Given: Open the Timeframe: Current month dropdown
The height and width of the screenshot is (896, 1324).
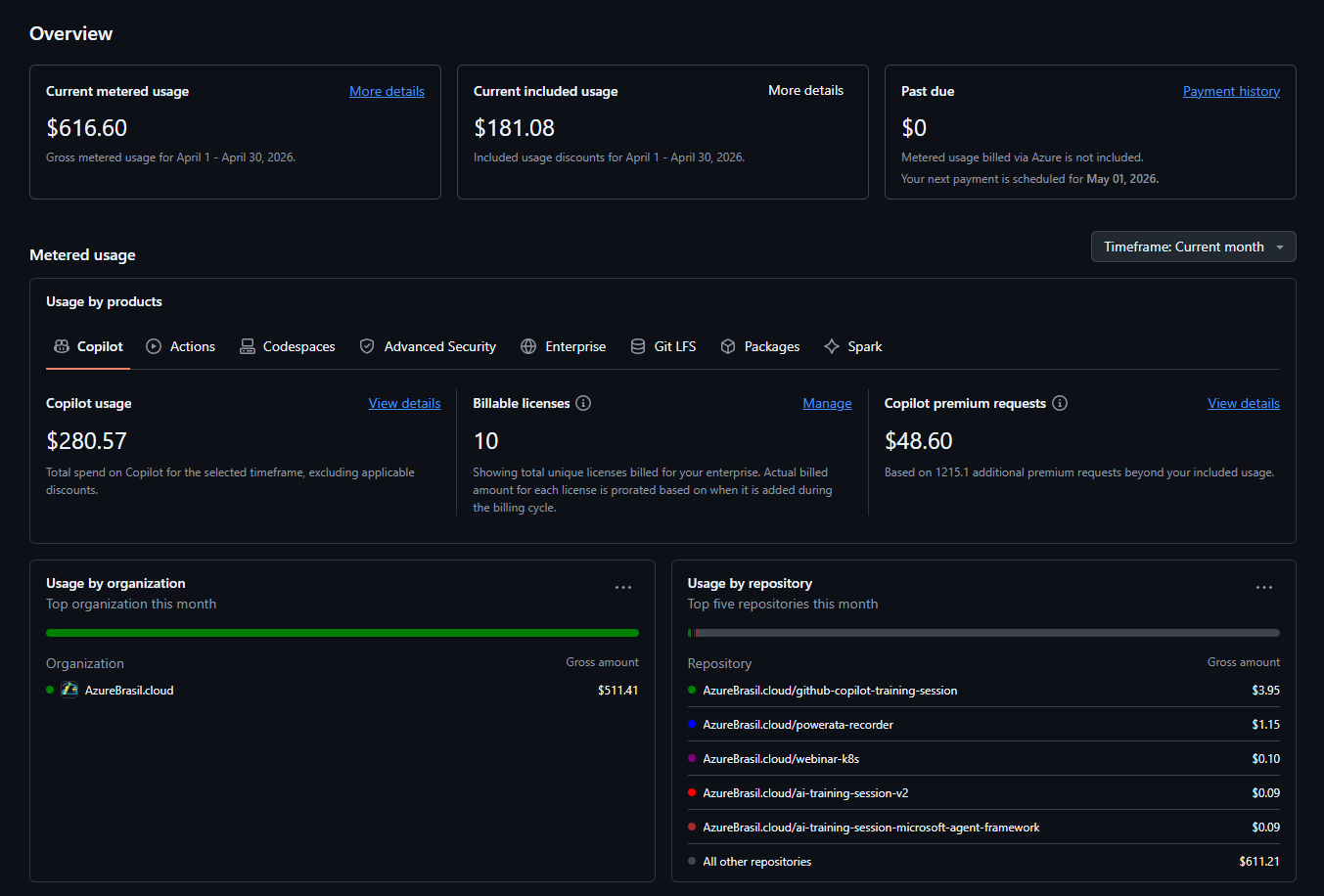Looking at the screenshot, I should pos(1194,246).
